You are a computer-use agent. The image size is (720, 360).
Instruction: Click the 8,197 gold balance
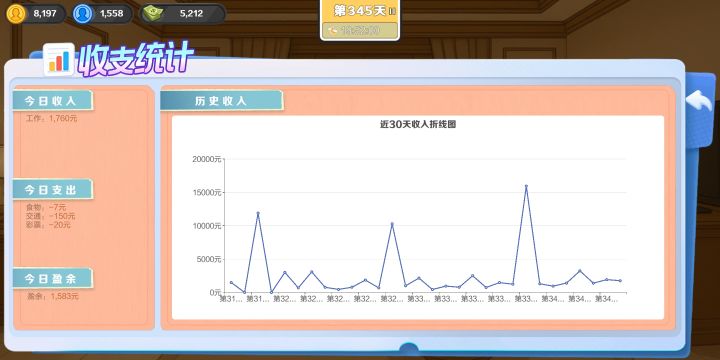click(45, 14)
